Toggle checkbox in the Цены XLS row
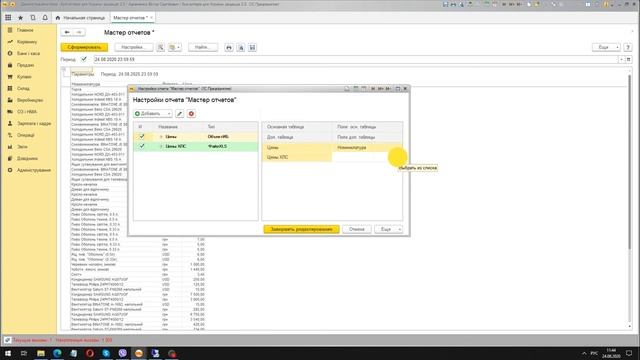 click(x=142, y=146)
